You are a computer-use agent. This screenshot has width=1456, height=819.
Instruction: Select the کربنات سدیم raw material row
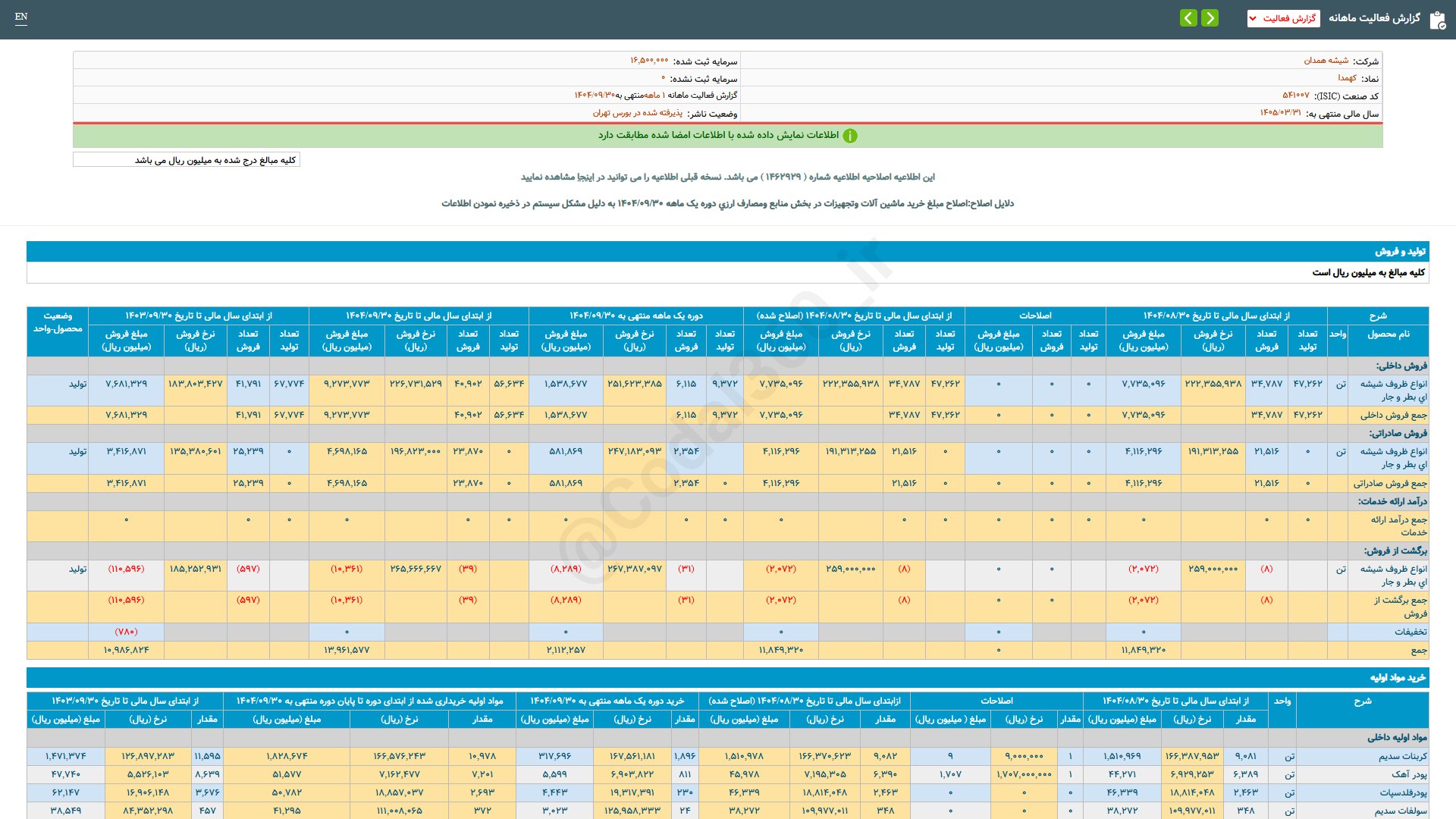pos(1402,756)
